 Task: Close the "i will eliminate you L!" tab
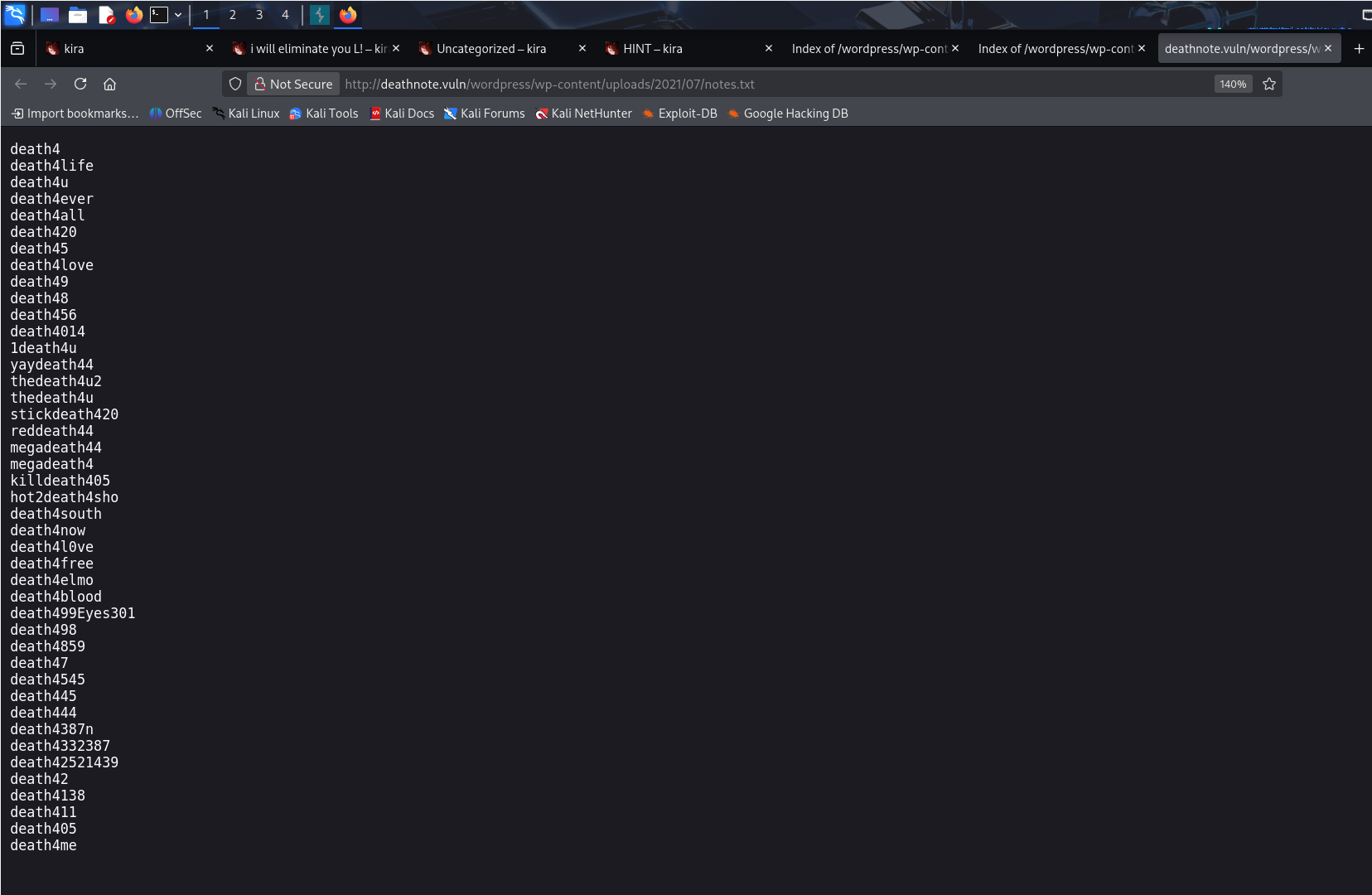396,49
